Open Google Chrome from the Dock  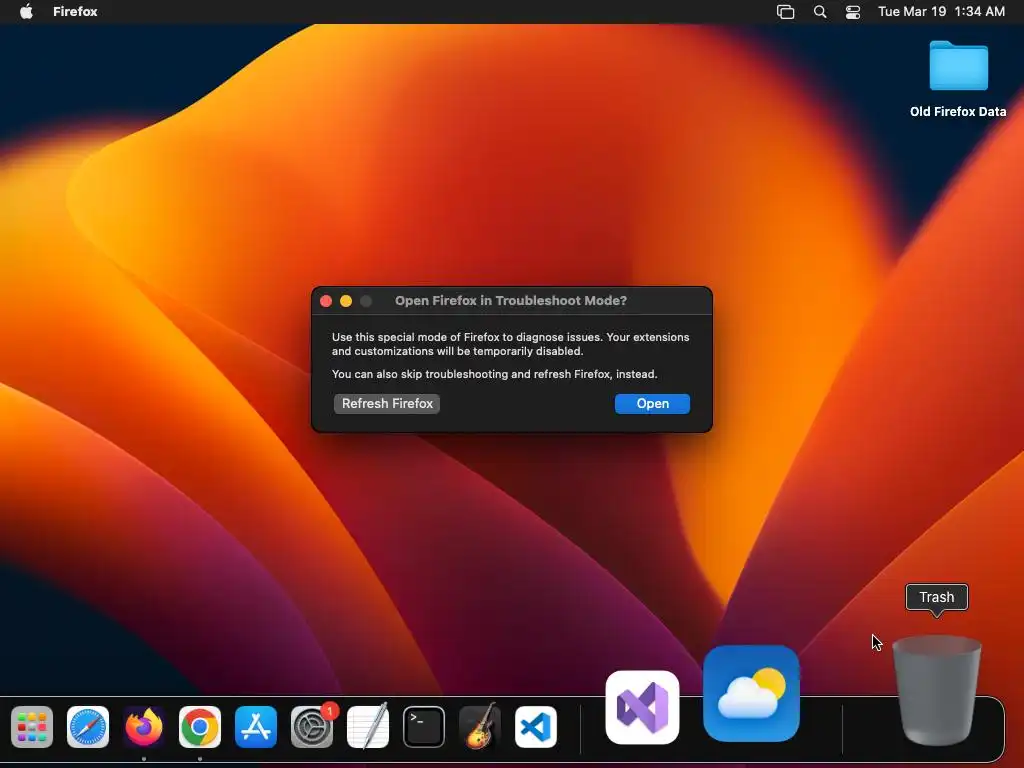(x=200, y=727)
